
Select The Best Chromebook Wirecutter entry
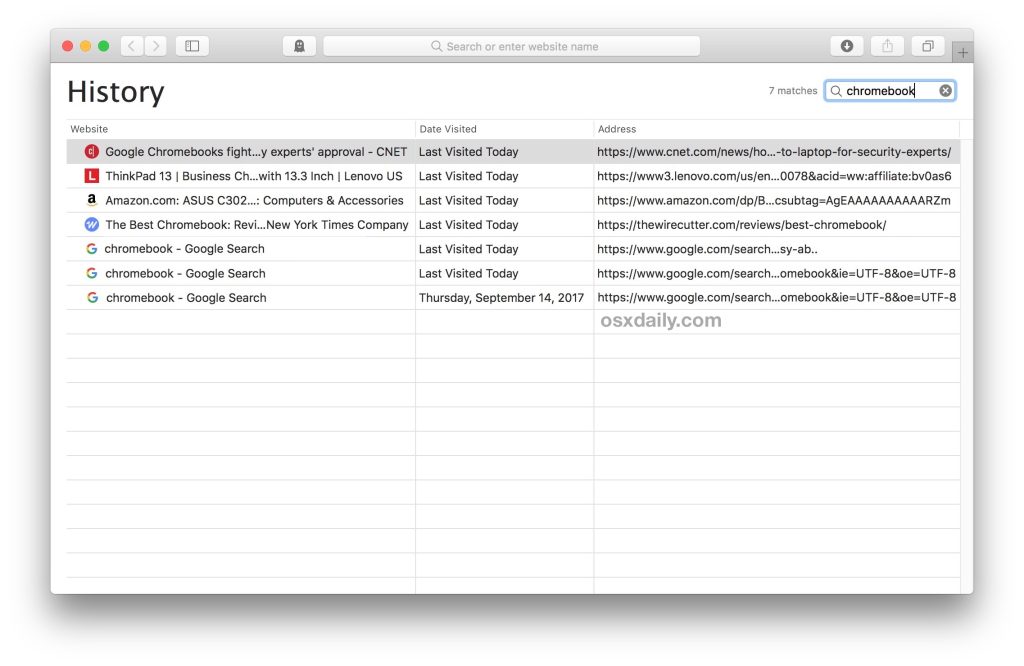click(x=513, y=225)
